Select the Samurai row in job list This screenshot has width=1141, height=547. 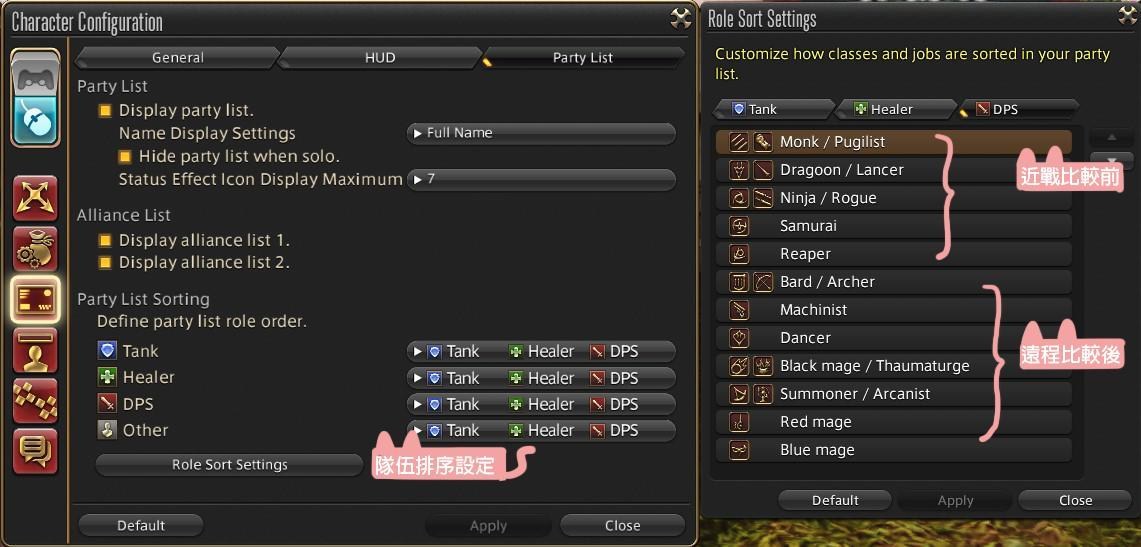click(x=894, y=226)
